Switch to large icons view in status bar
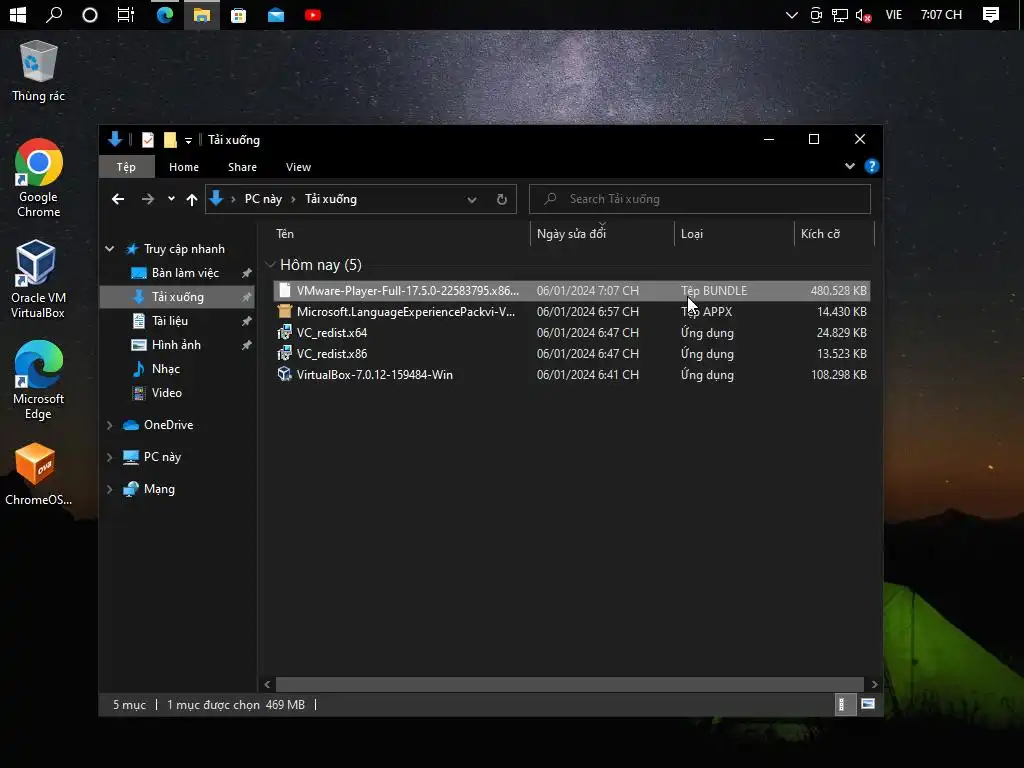This screenshot has width=1024, height=768. (867, 705)
